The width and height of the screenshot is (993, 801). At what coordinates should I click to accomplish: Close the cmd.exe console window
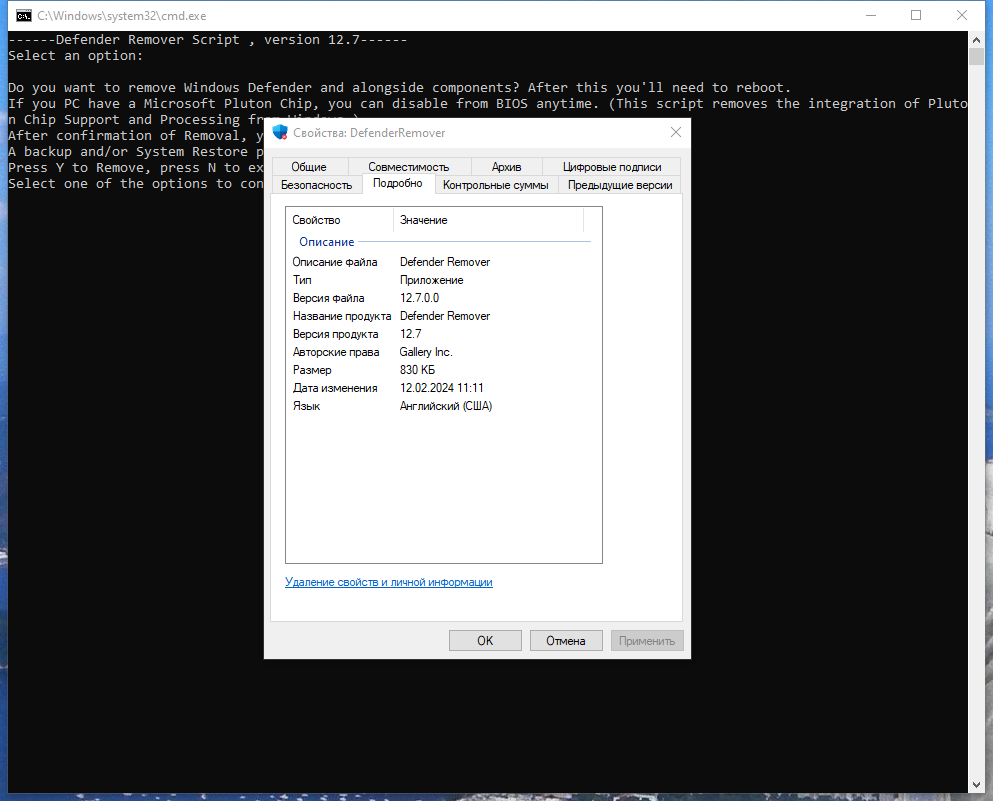pyautogui.click(x=961, y=15)
